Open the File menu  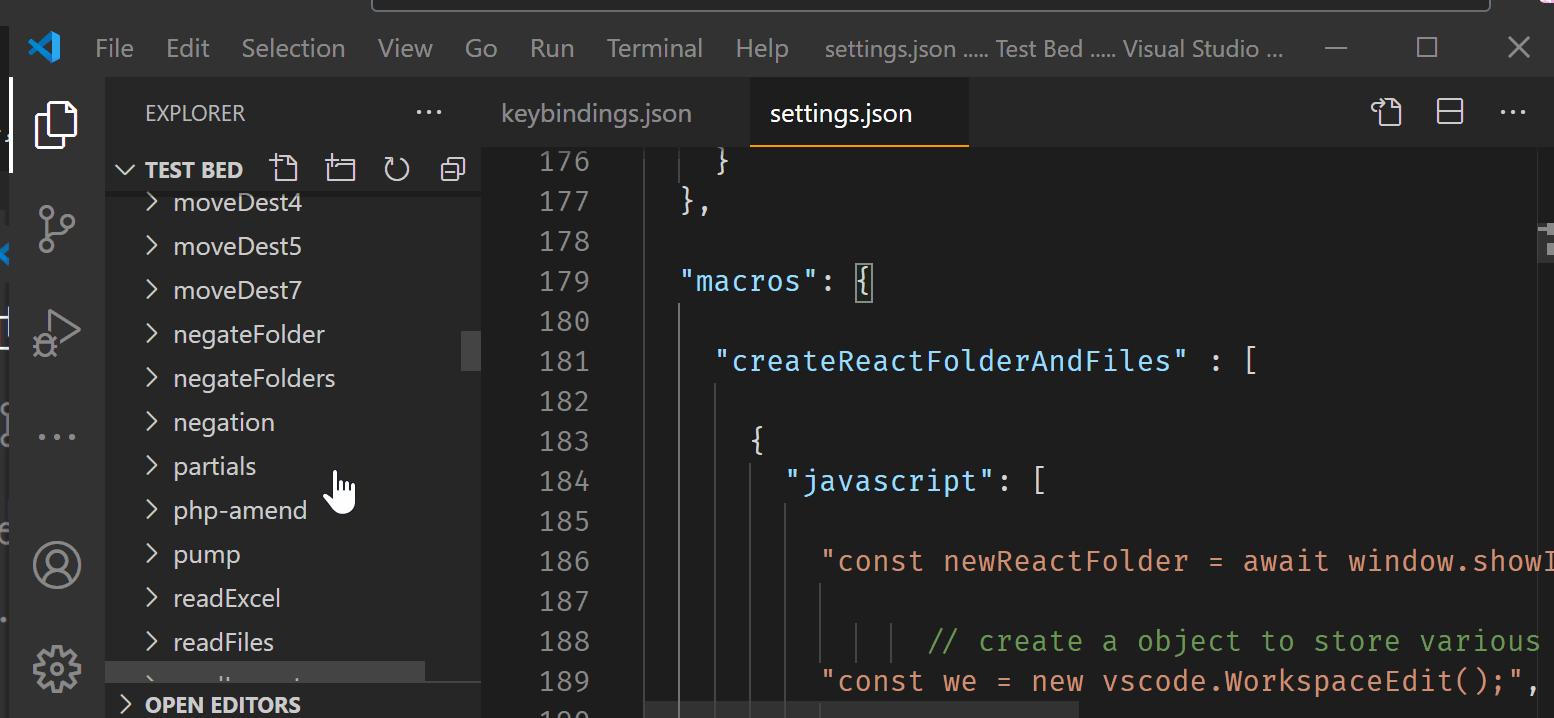point(114,48)
